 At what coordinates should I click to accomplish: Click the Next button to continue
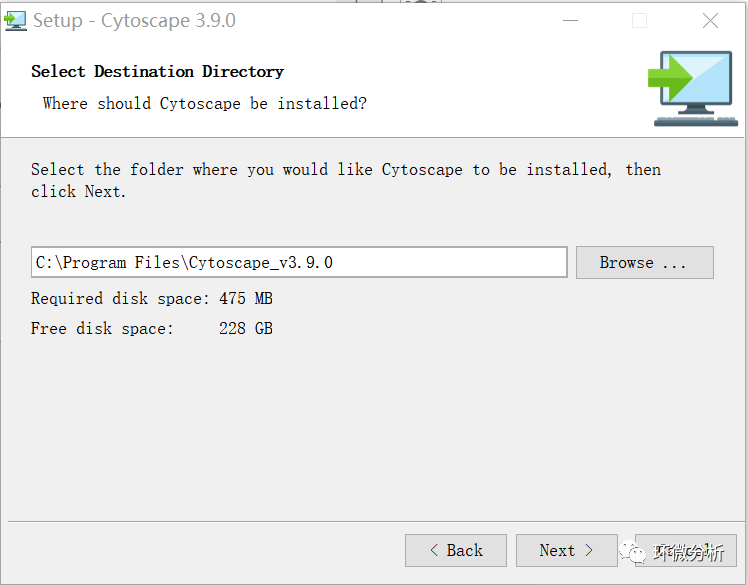pos(567,551)
